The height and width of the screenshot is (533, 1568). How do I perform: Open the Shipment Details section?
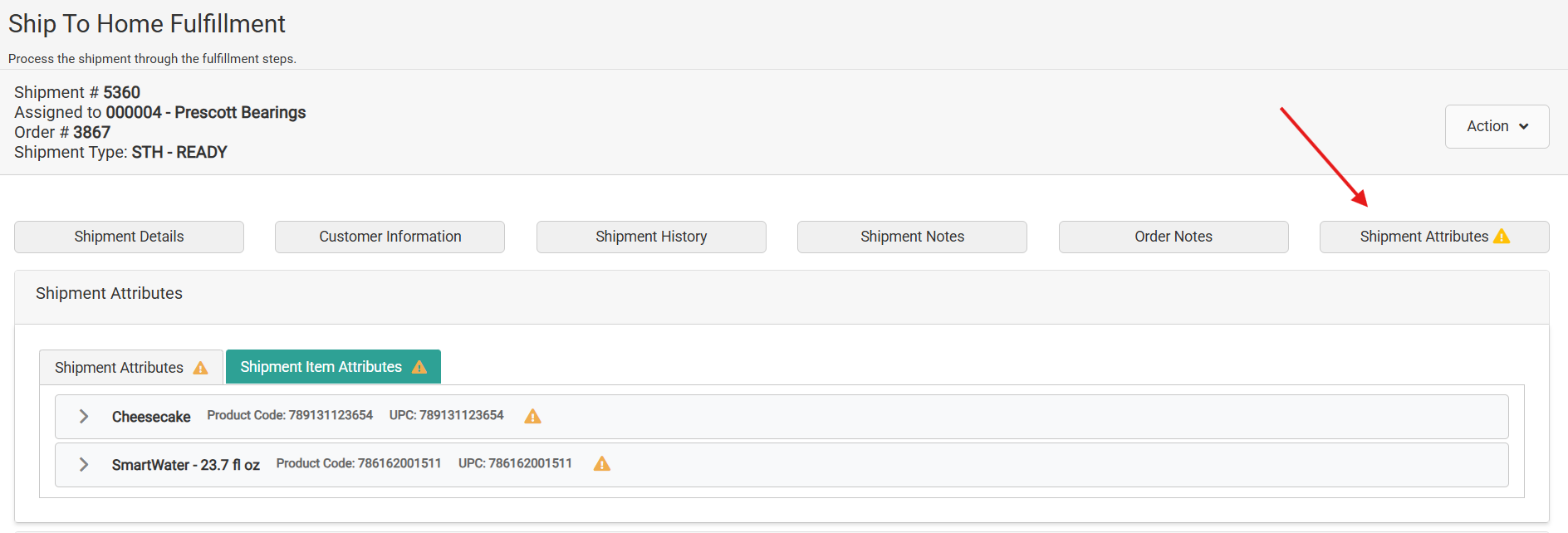[129, 237]
